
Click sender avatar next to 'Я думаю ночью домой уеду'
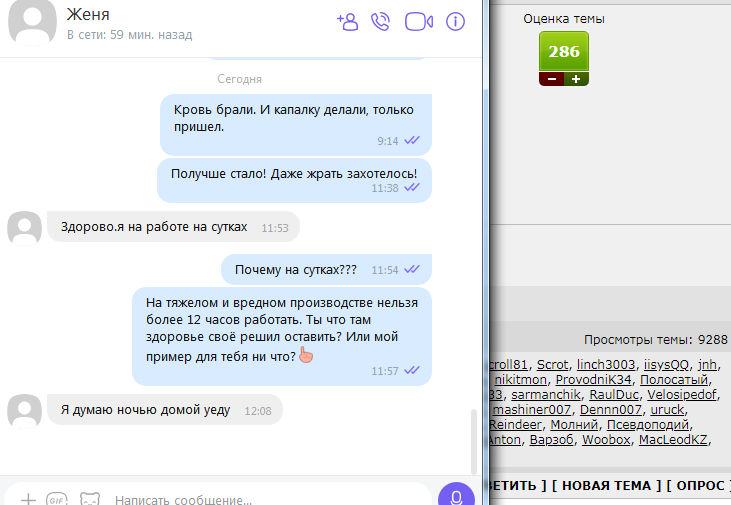click(24, 411)
